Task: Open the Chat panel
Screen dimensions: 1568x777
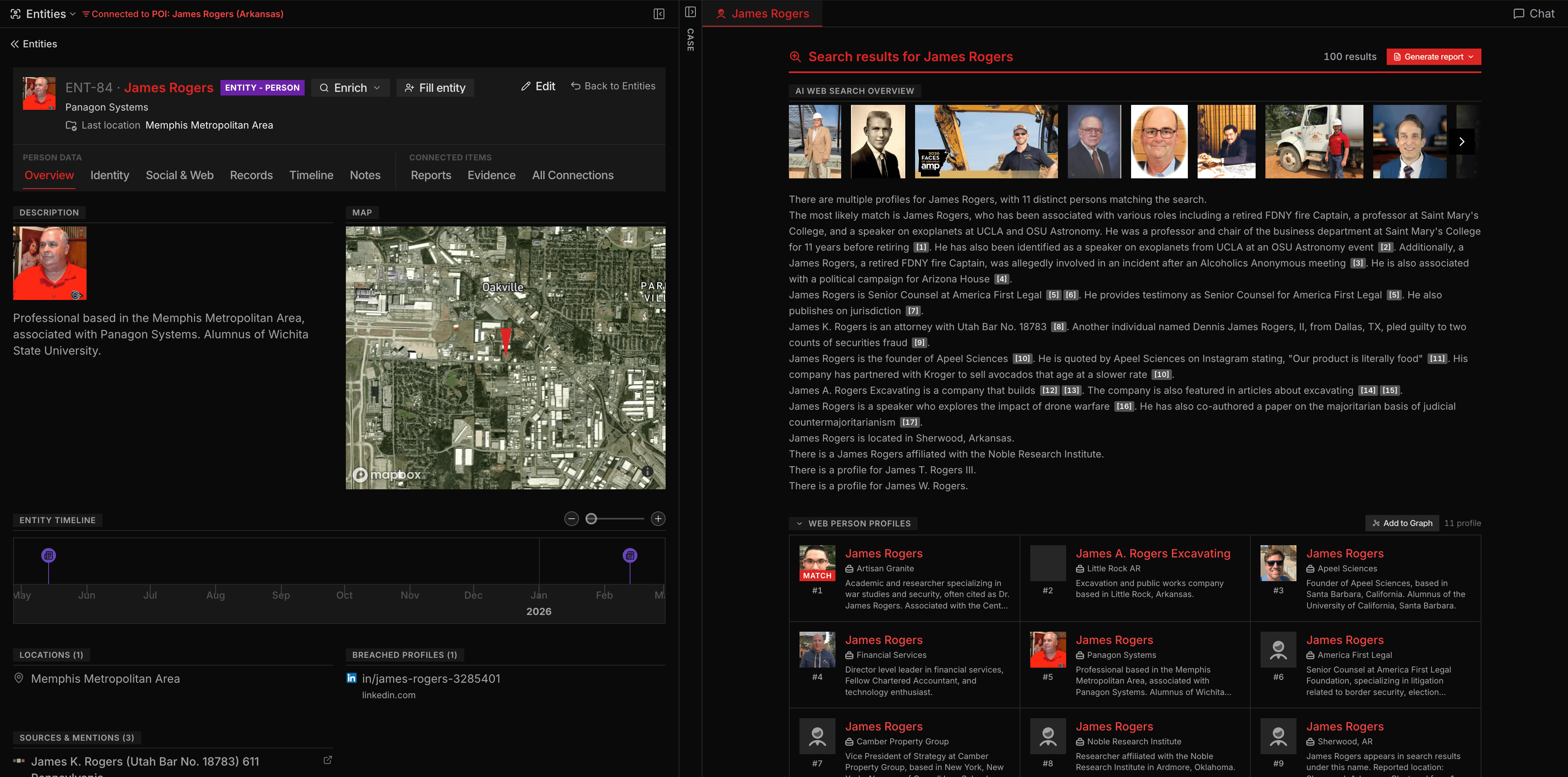Action: point(1534,13)
